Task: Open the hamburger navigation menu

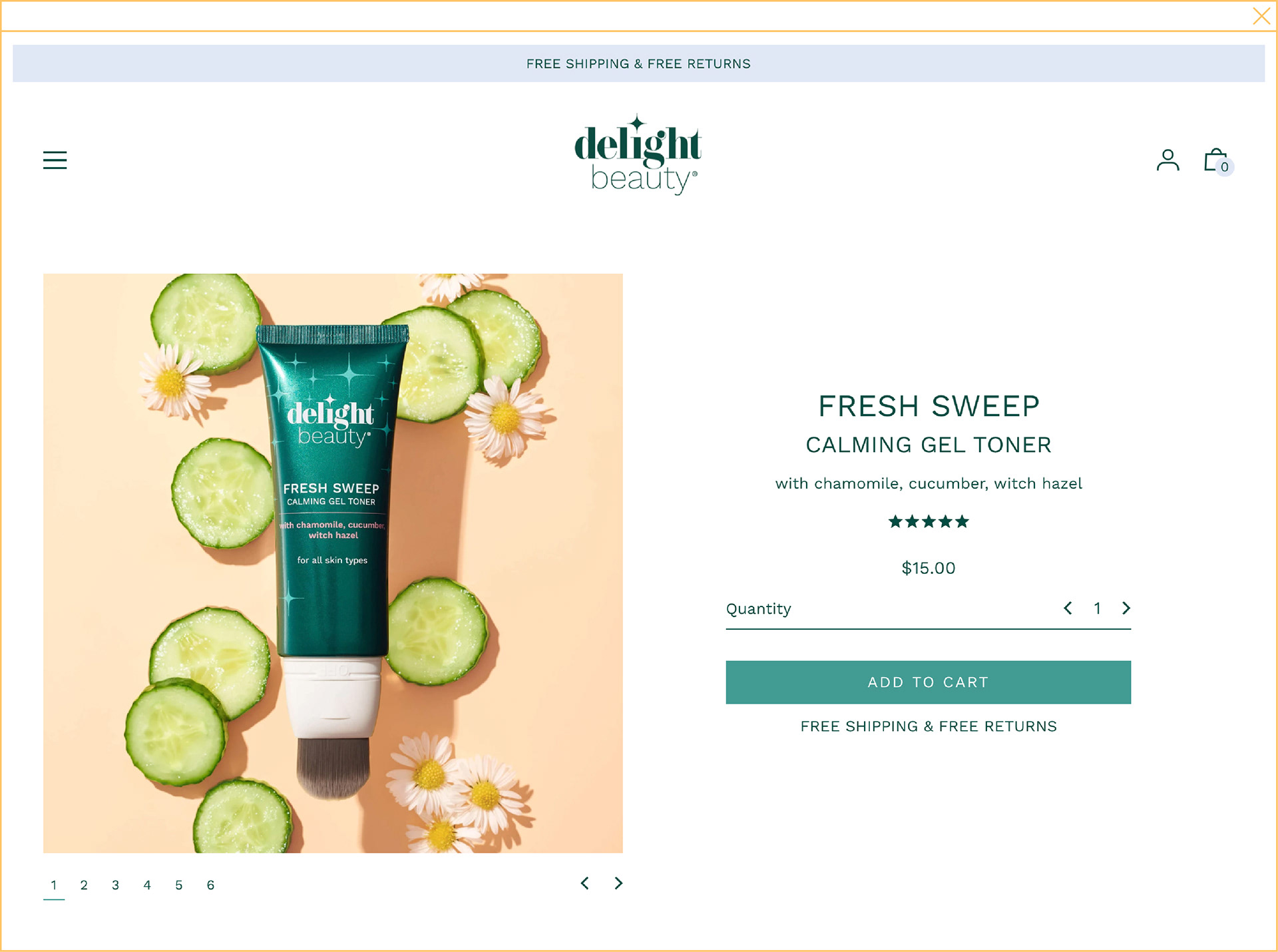Action: point(55,160)
